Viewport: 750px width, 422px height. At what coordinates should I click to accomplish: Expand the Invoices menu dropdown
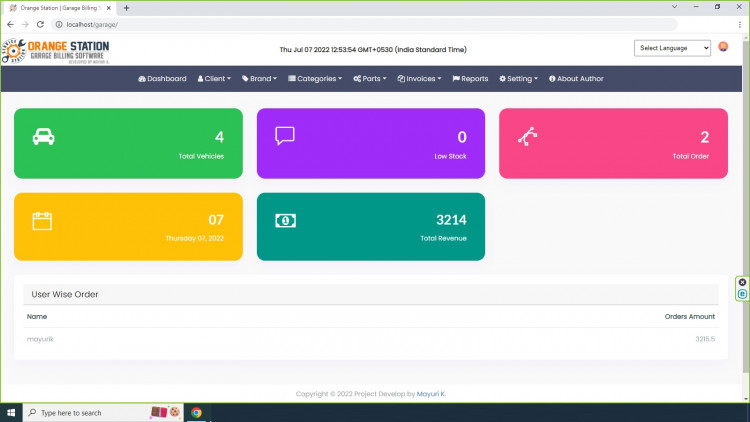[x=419, y=78]
